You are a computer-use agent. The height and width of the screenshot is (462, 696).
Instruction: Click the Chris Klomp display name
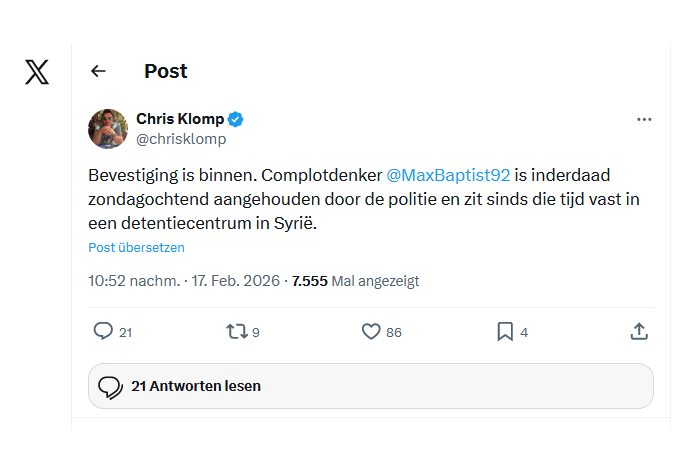coord(180,119)
